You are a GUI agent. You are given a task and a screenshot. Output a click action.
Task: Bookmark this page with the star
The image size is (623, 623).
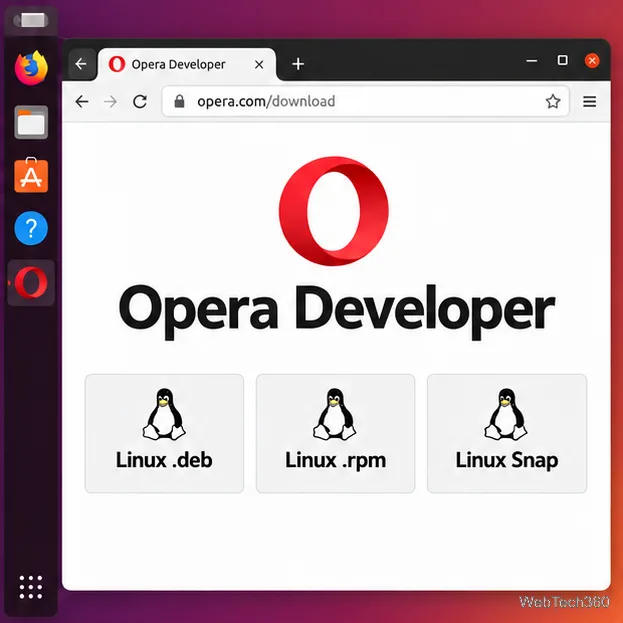pos(553,101)
